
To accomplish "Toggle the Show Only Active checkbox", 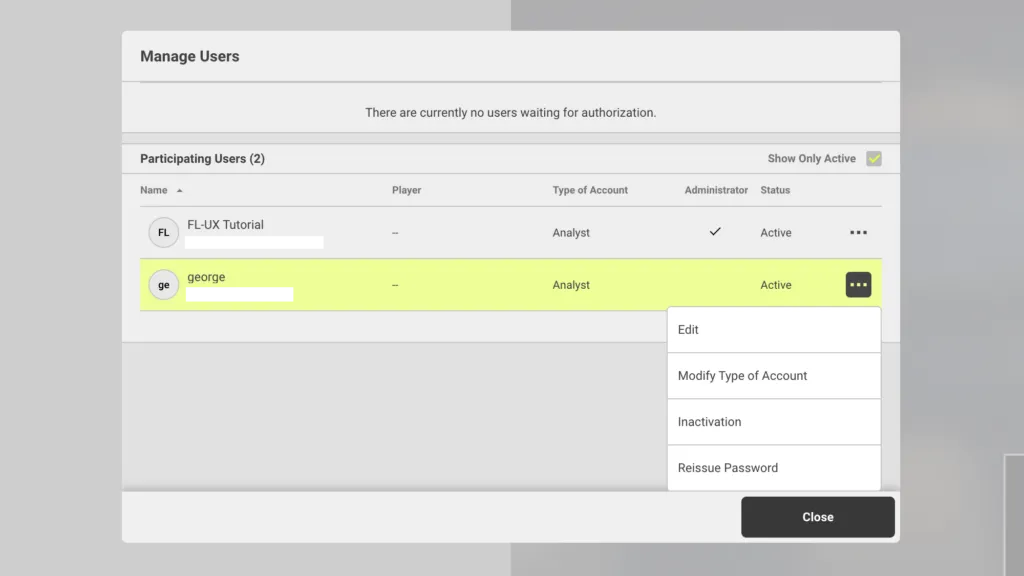I will point(874,159).
